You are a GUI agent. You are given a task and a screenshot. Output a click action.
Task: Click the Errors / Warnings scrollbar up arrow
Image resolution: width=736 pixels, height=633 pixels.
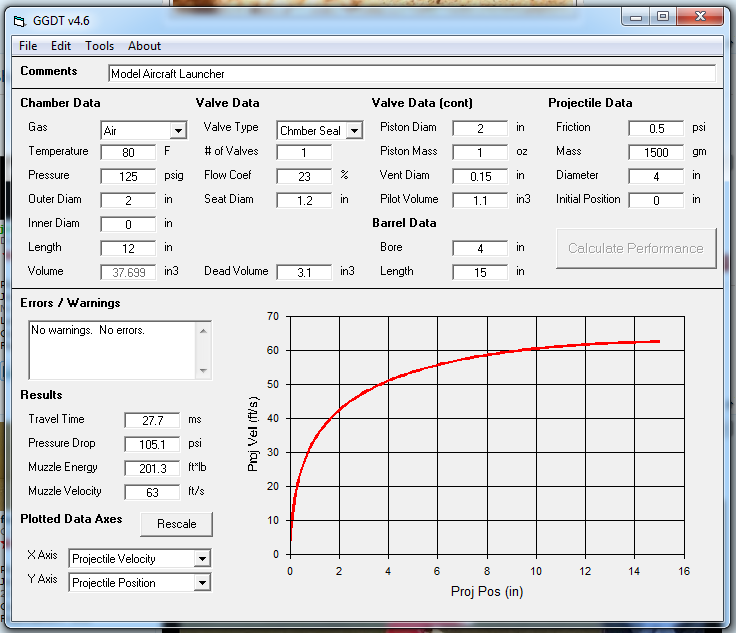[205, 329]
